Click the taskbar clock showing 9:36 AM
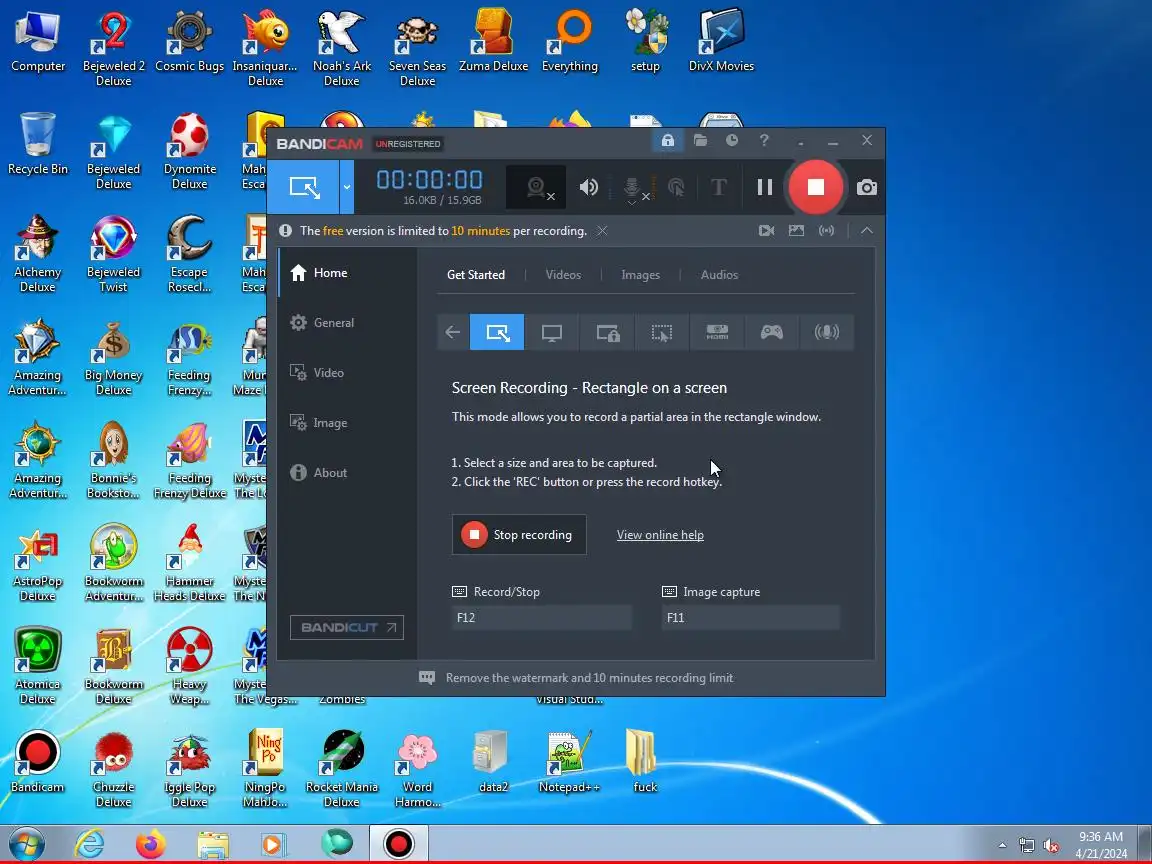The image size is (1152, 864). coord(1101,845)
